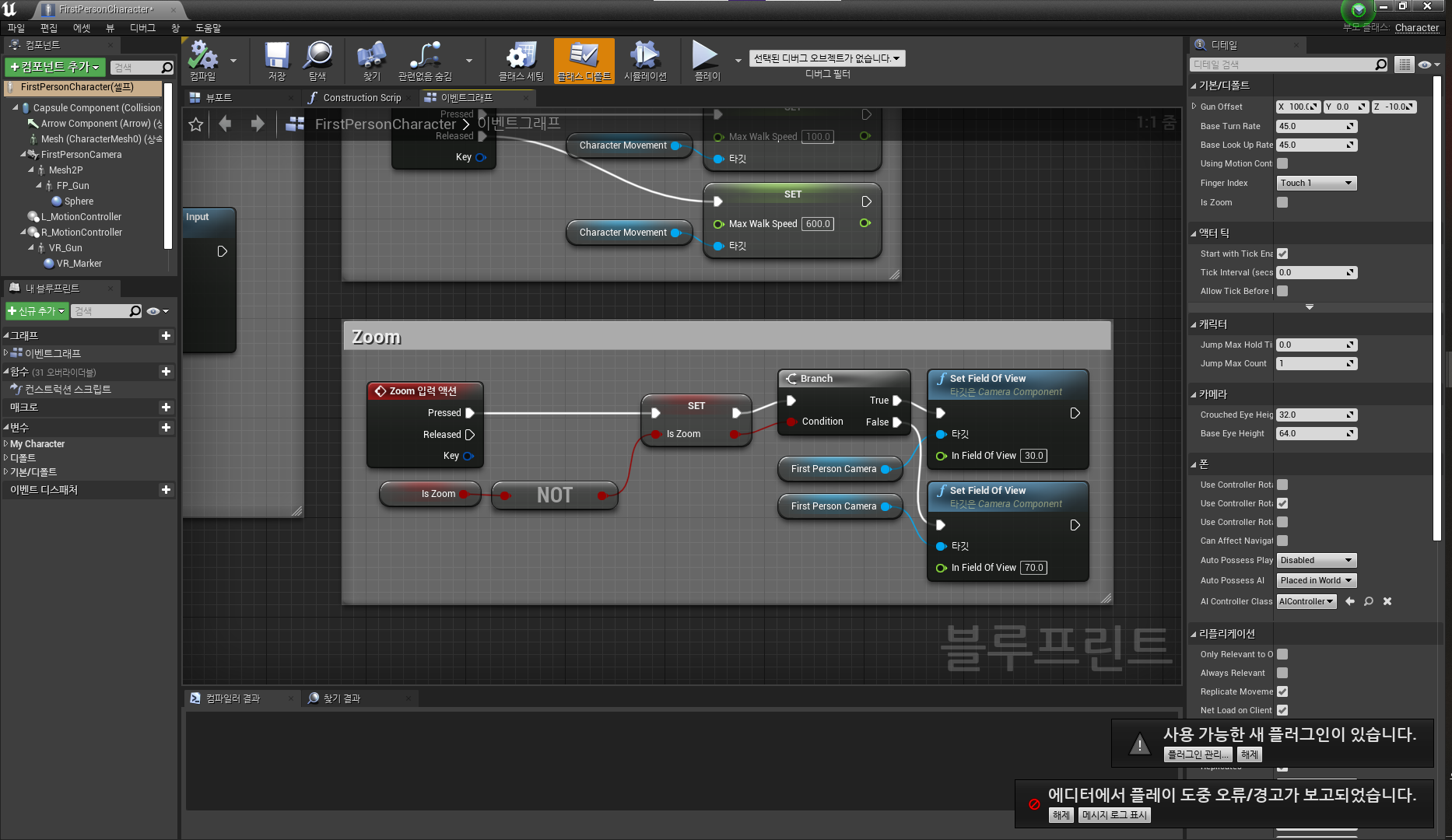Add new function with plus icon
The width and height of the screenshot is (1452, 840).
click(166, 372)
